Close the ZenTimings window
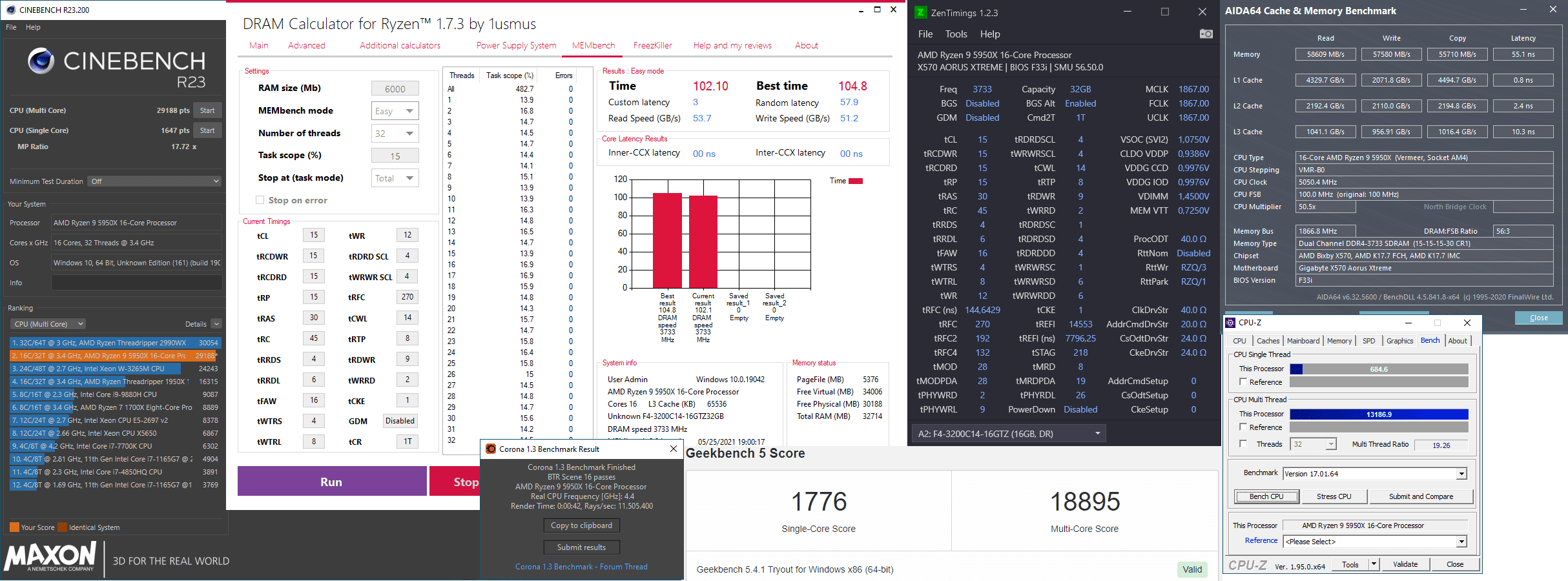 (1202, 12)
